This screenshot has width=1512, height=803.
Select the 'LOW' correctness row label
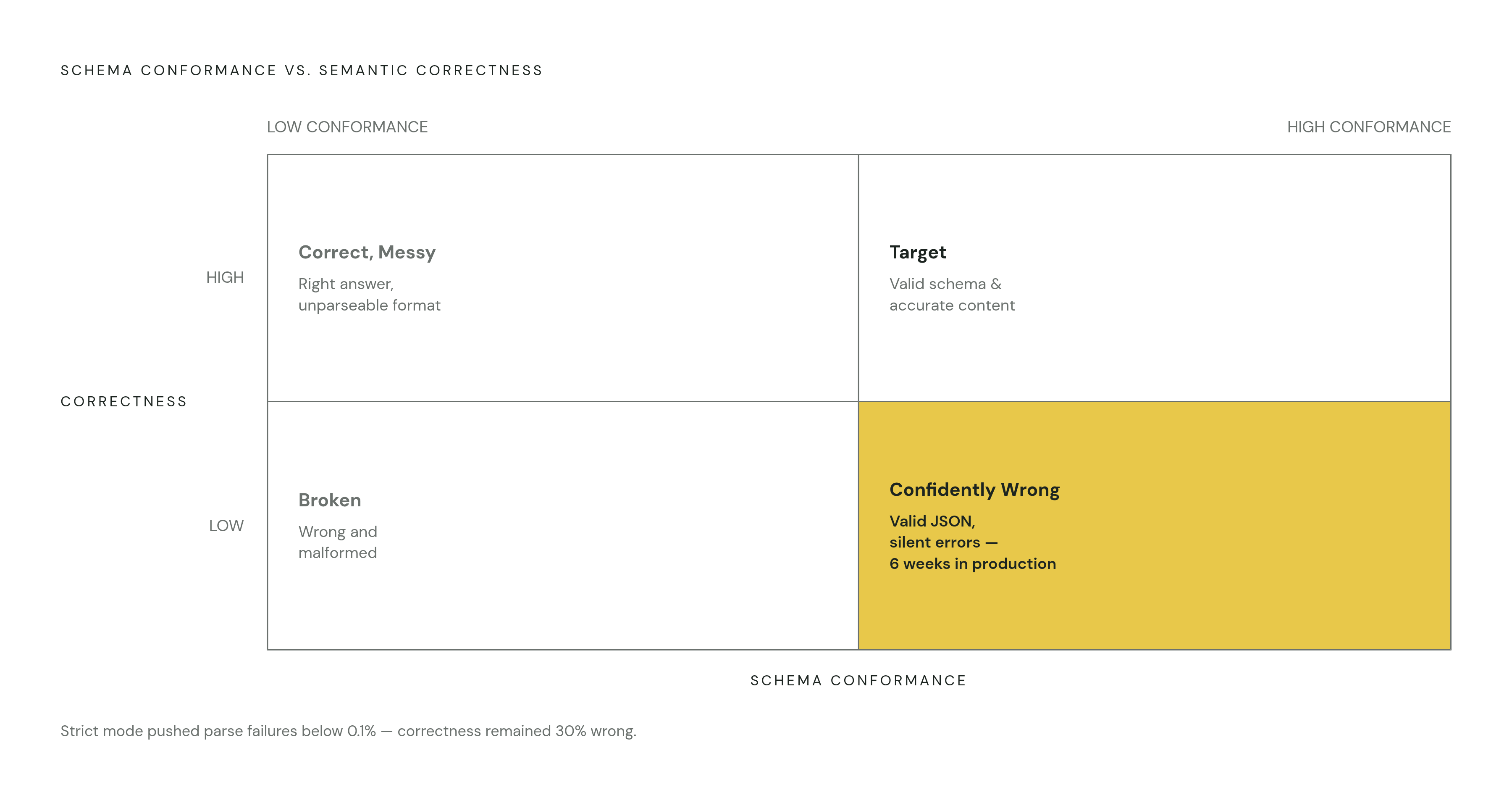pos(226,525)
